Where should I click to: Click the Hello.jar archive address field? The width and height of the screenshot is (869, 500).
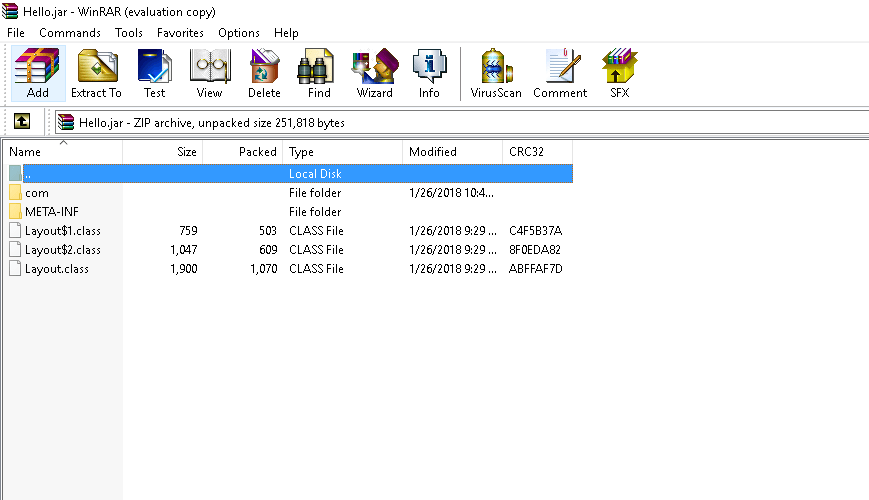(x=462, y=123)
